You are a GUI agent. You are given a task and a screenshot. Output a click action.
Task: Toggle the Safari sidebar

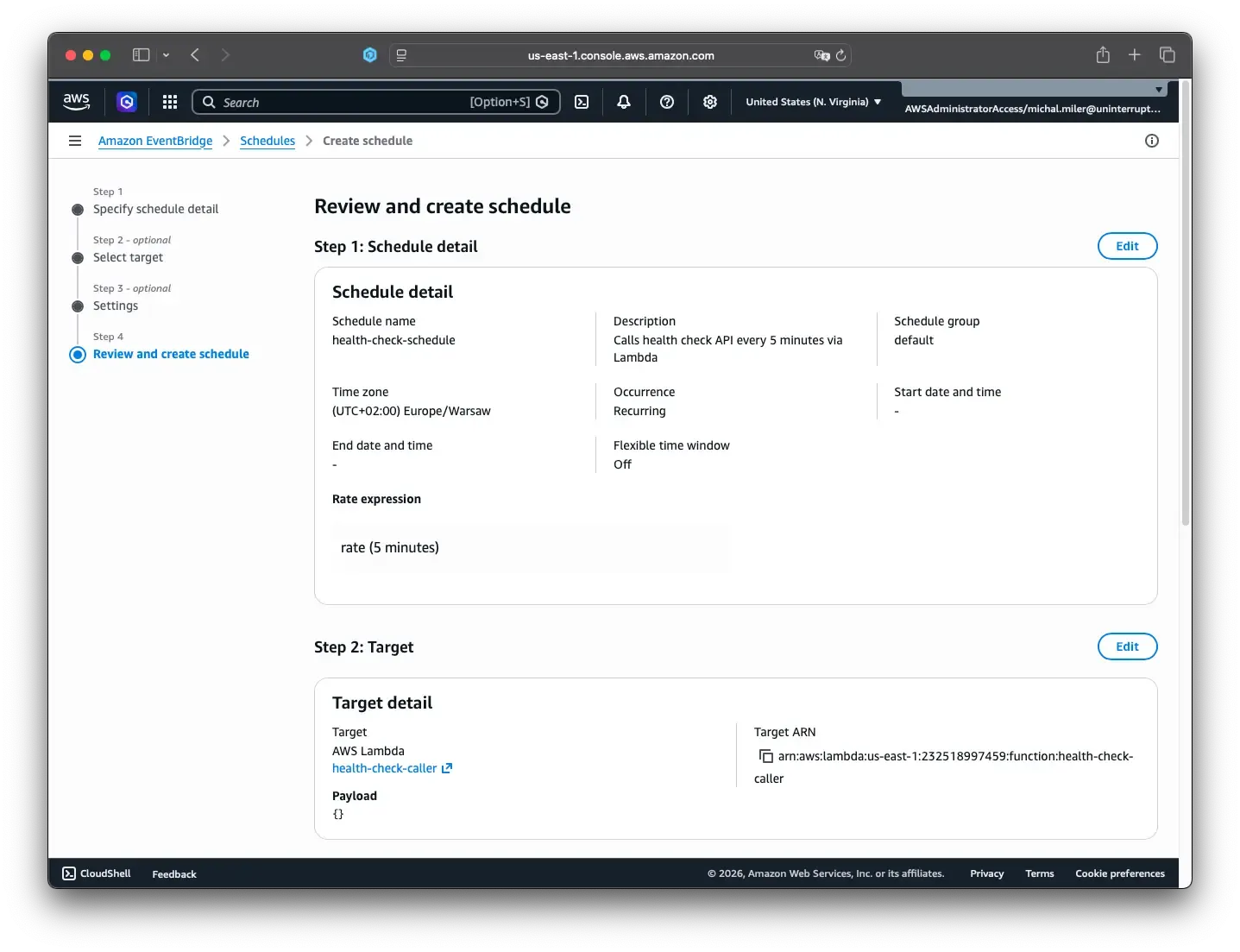point(142,55)
